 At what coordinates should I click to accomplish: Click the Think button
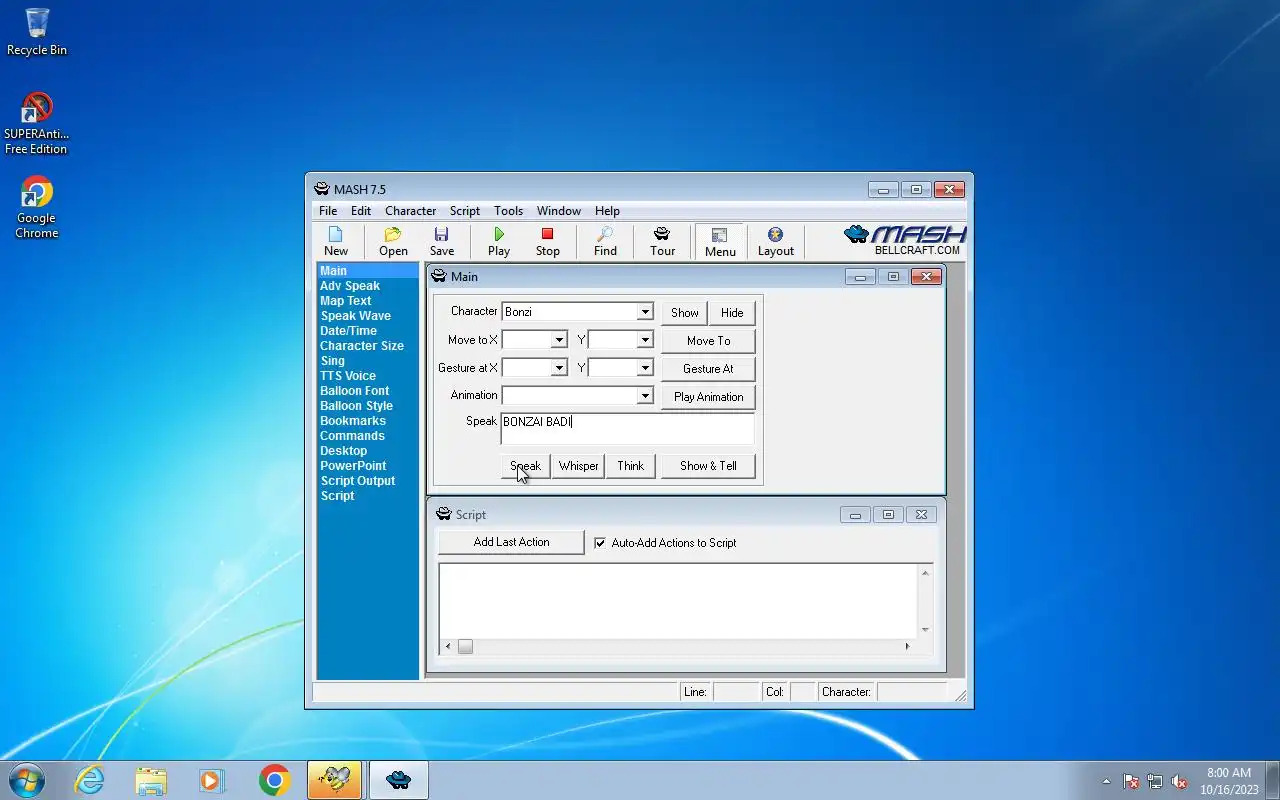631,466
